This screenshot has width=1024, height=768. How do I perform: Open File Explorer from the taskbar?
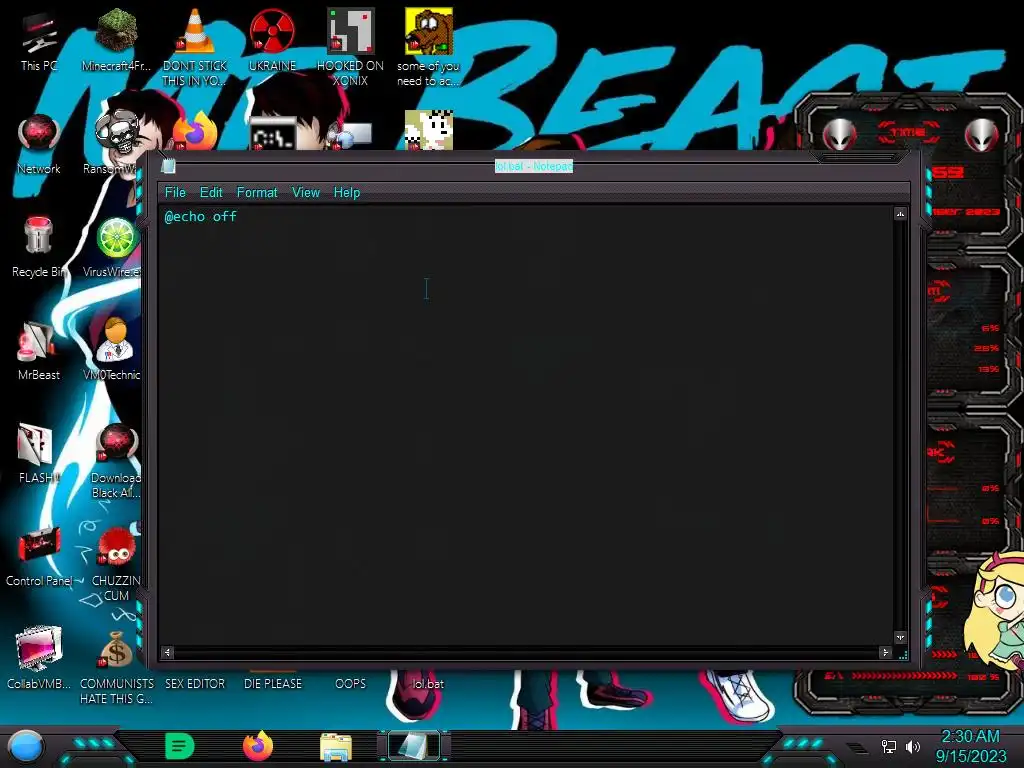(x=336, y=747)
